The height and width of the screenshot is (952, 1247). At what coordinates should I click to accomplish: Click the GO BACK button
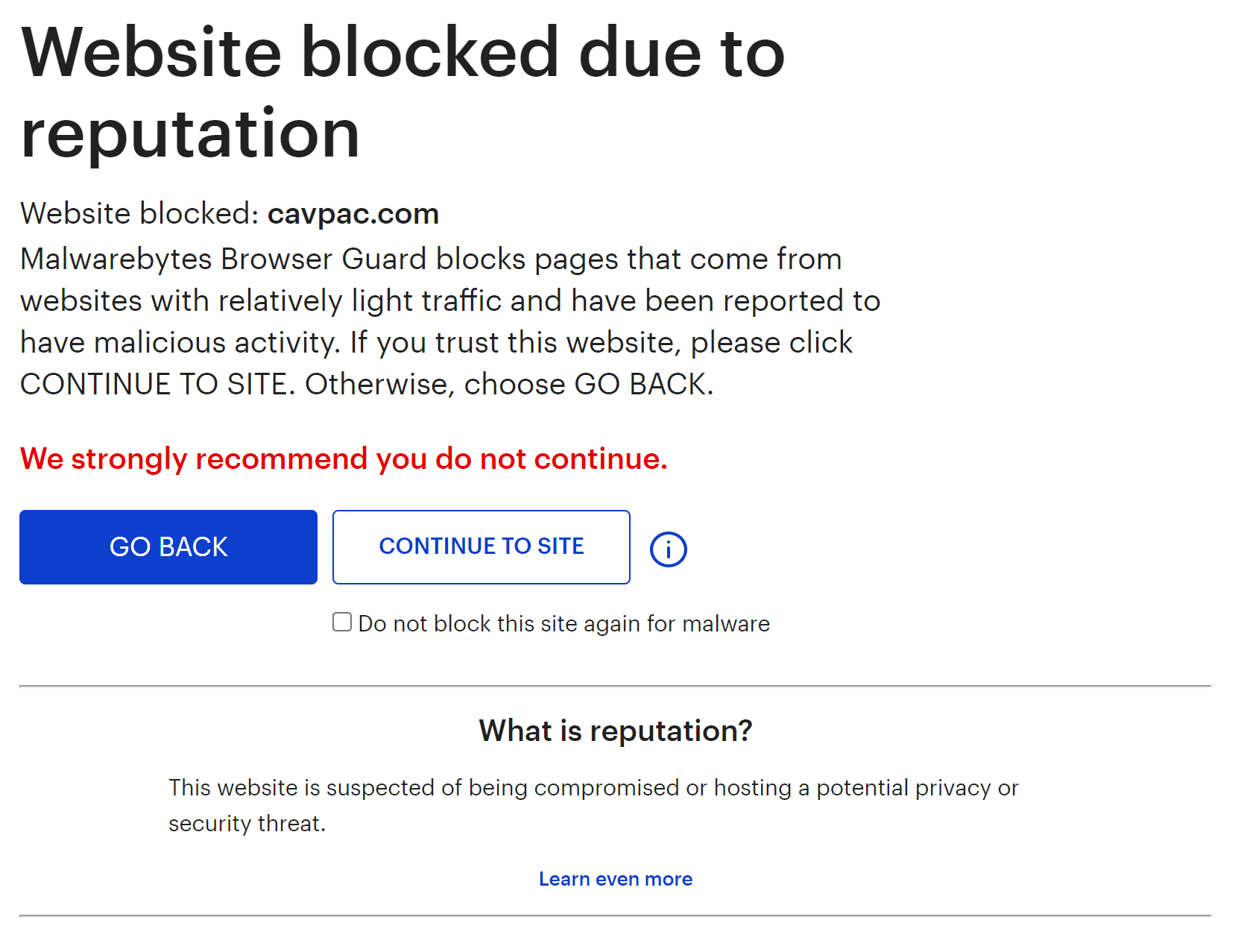(168, 546)
